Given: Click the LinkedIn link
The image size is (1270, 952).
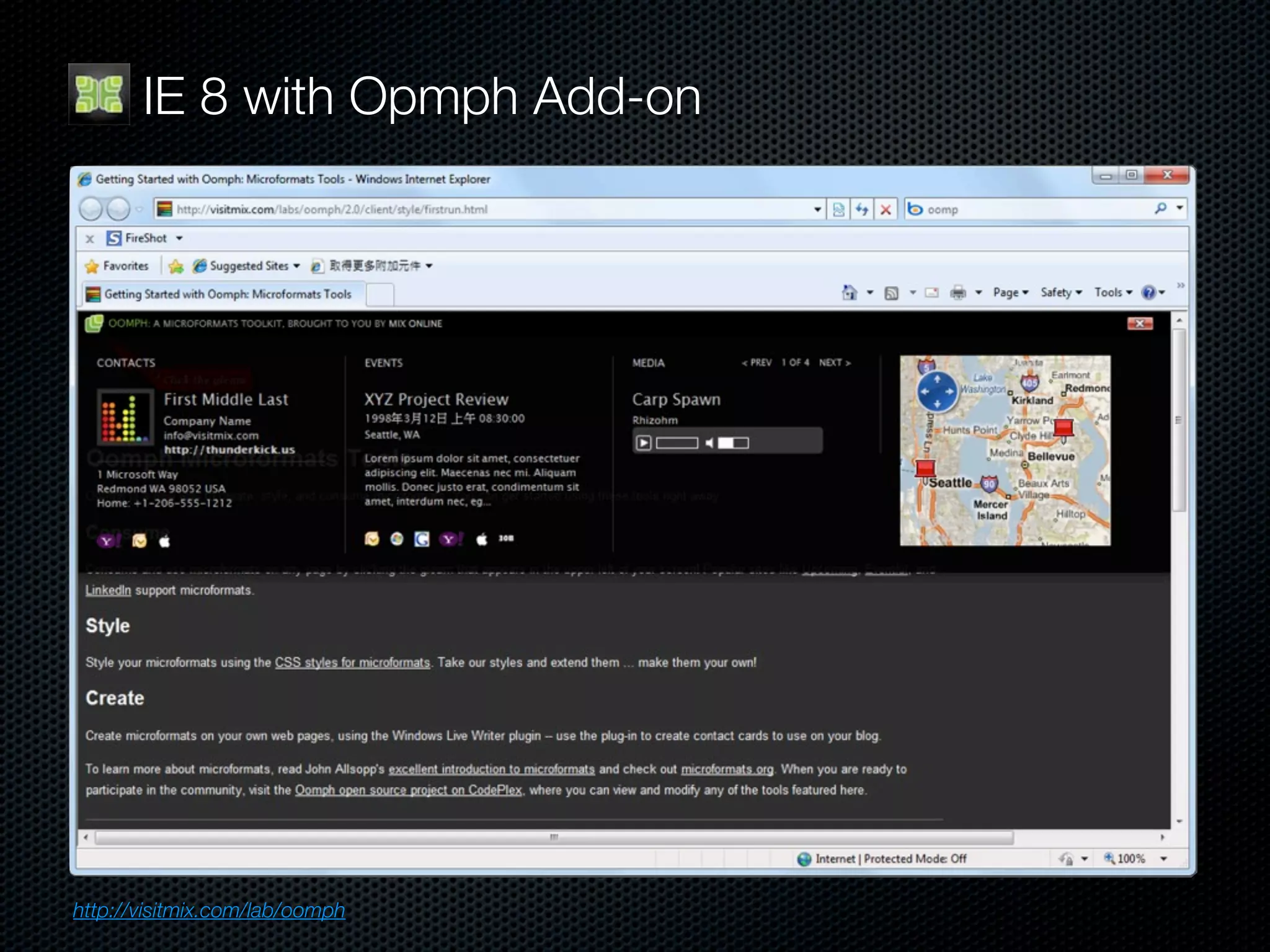Looking at the screenshot, I should pos(108,591).
